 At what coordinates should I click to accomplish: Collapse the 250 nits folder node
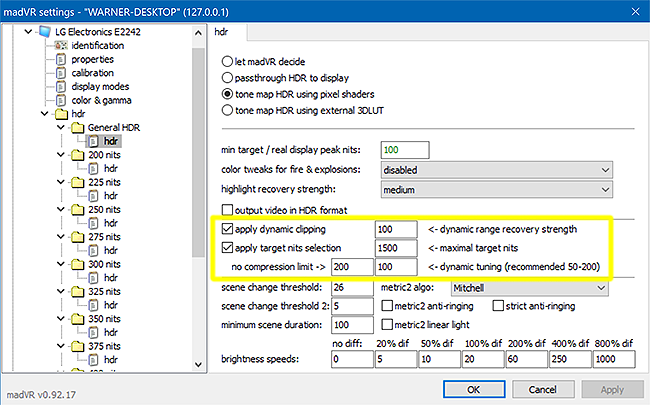click(x=61, y=209)
